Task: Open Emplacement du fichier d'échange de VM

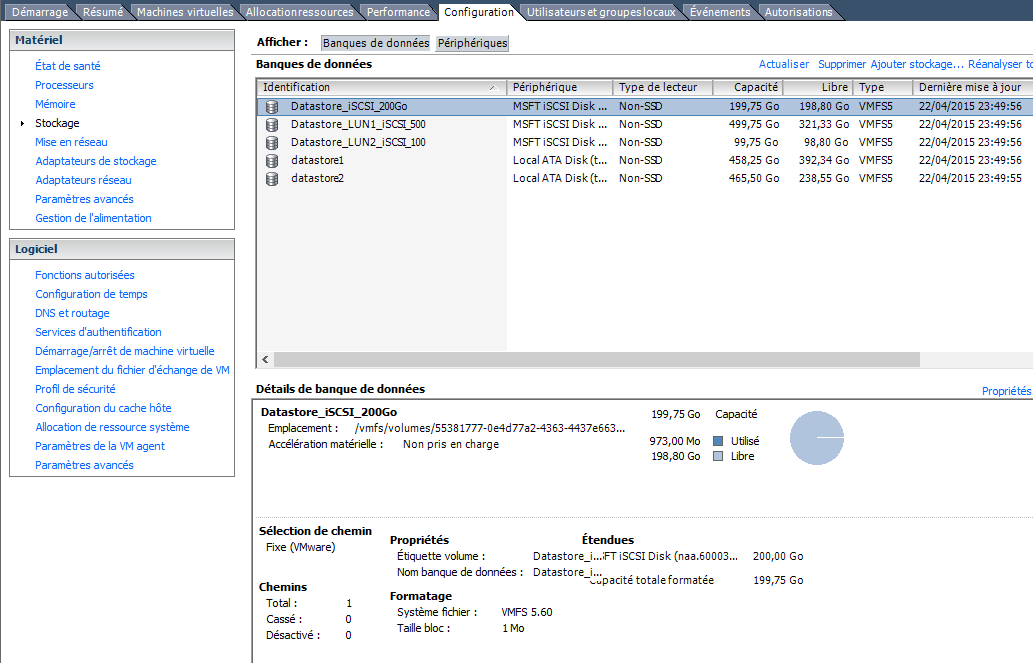Action: point(132,370)
